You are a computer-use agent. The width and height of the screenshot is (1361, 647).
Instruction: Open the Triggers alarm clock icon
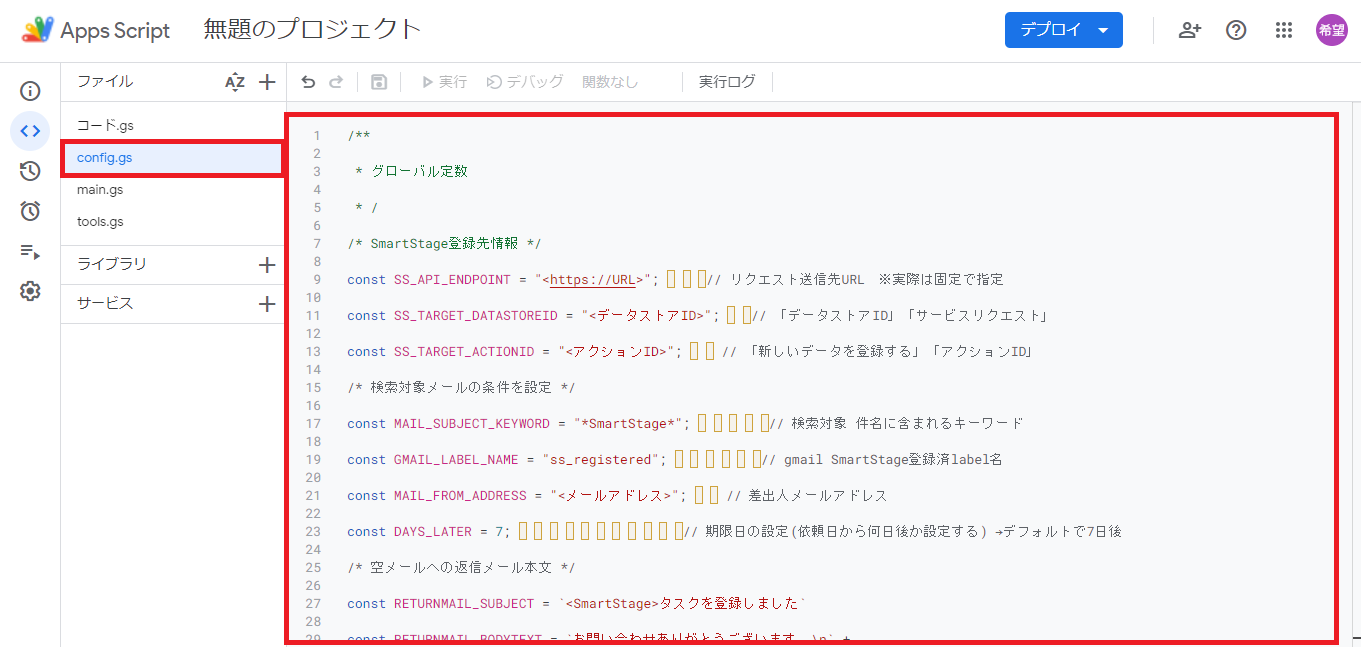coord(30,211)
